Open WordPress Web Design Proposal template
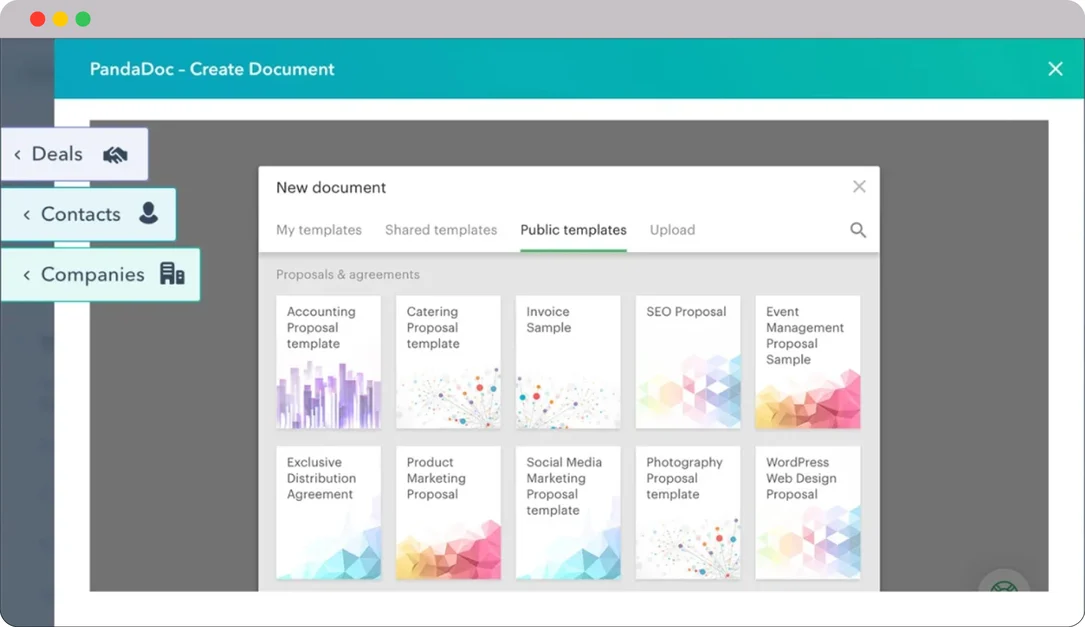The height and width of the screenshot is (627, 1085). (808, 512)
